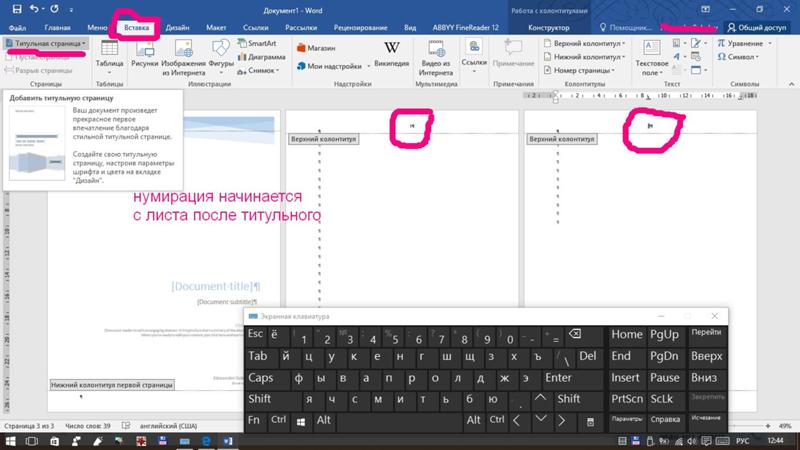This screenshot has width=800, height=450.
Task: Insert date and time calendar icon
Action: pyautogui.click(x=696, y=56)
